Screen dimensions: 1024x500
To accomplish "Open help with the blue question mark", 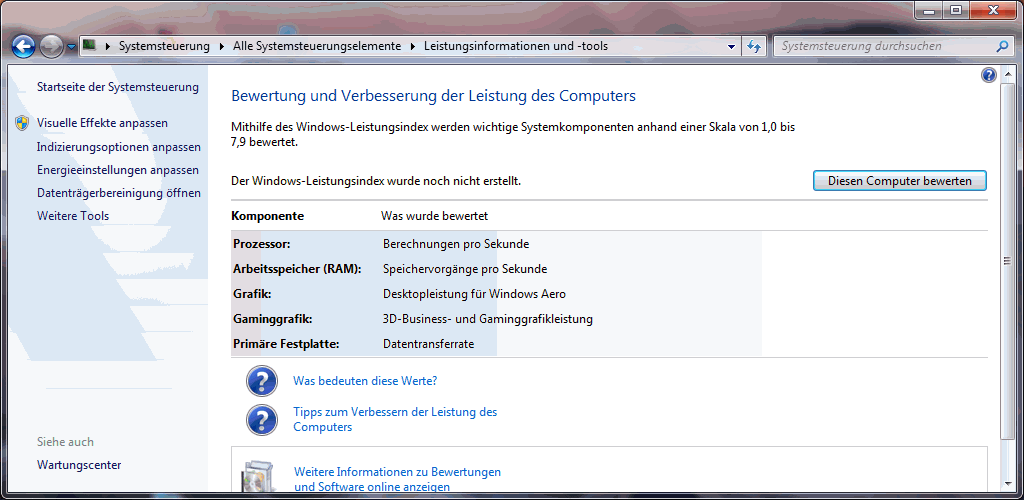I will [x=989, y=75].
